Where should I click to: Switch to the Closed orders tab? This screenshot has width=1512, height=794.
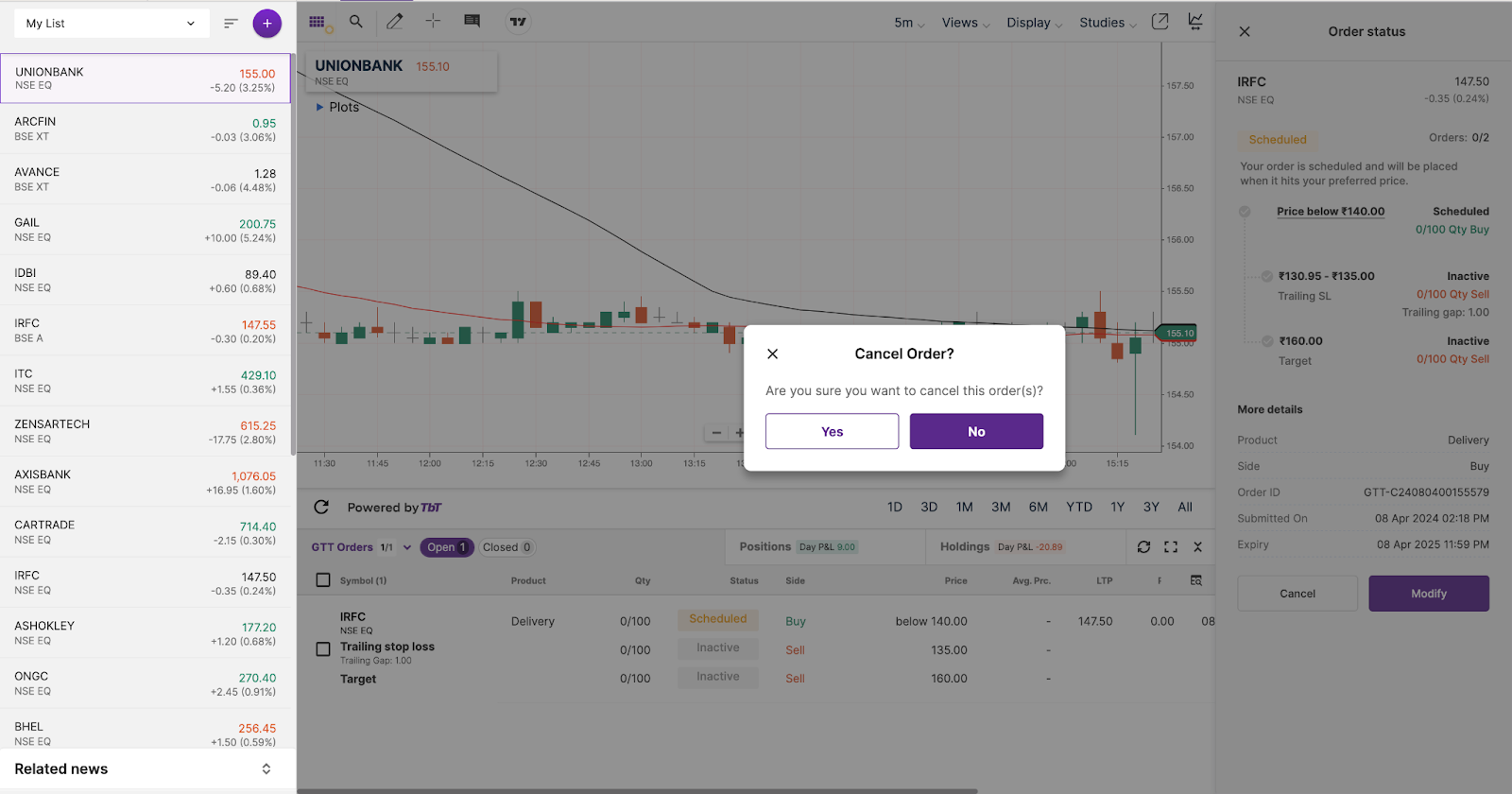507,547
